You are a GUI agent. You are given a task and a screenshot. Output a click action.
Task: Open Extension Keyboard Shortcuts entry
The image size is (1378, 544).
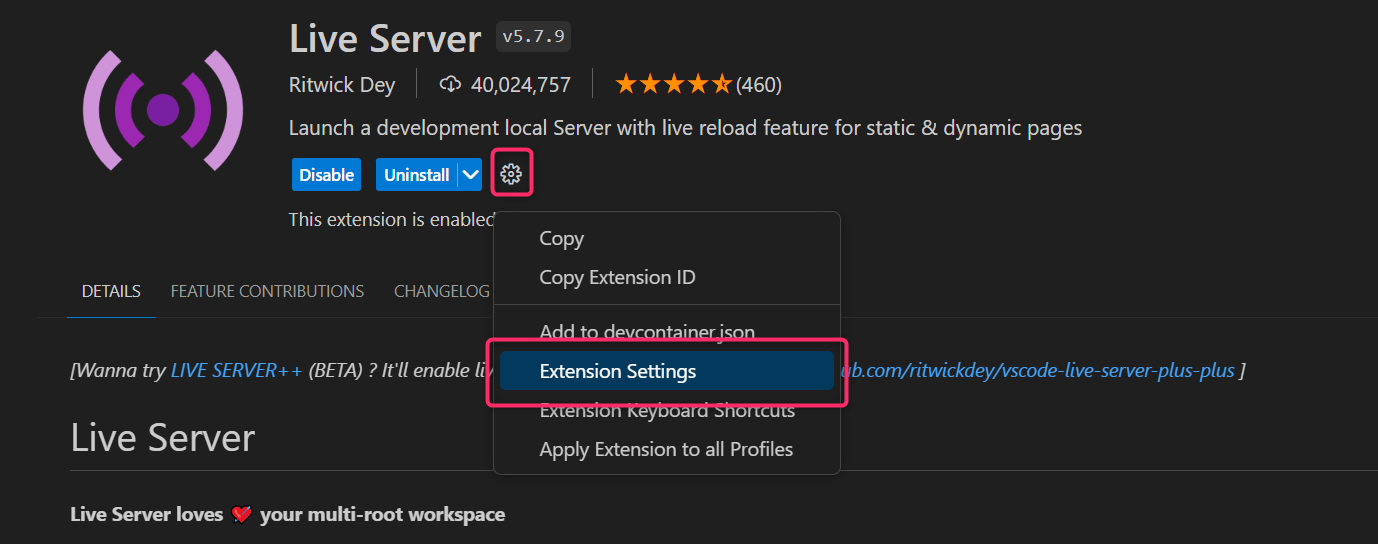pos(667,410)
